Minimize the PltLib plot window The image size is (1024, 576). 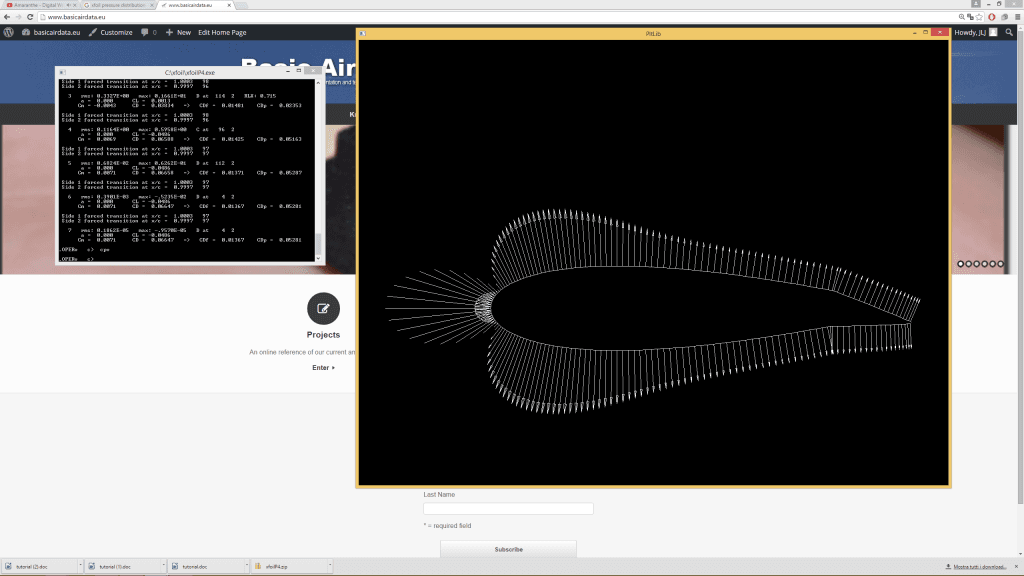[x=914, y=33]
